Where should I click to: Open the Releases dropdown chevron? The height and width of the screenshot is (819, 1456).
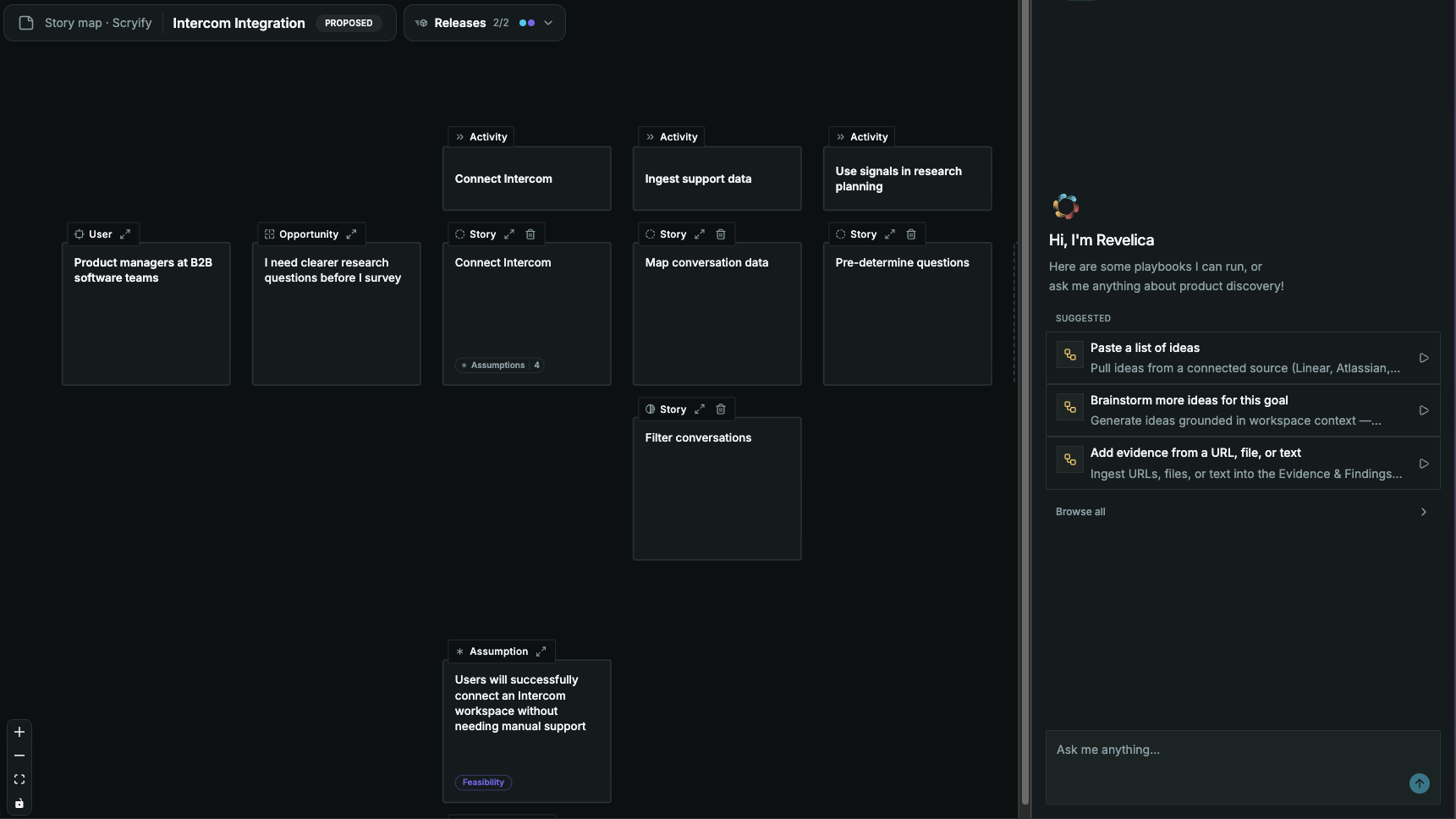tap(548, 23)
